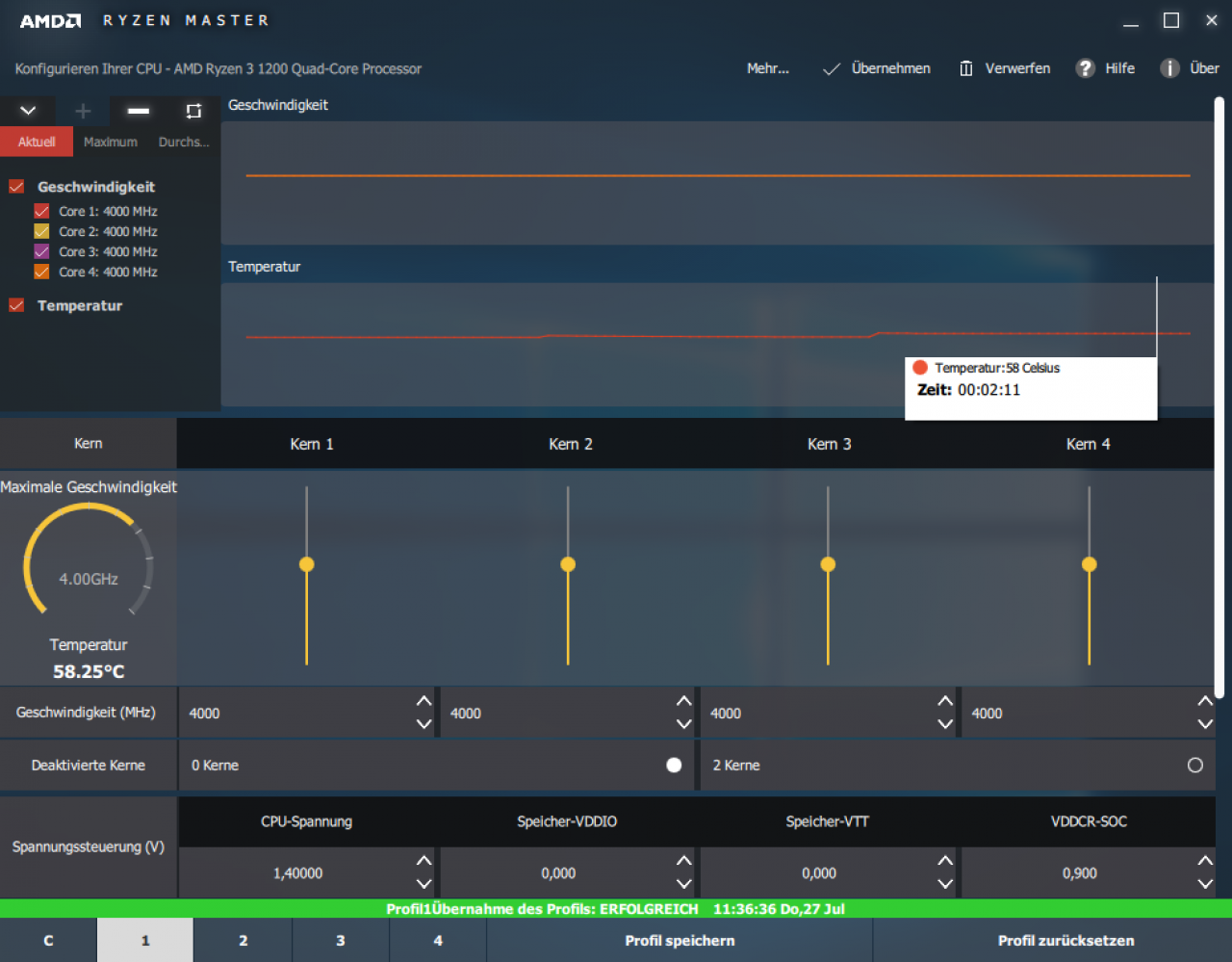Click the AMD logo in title bar
The width and height of the screenshot is (1232, 962).
(x=50, y=20)
